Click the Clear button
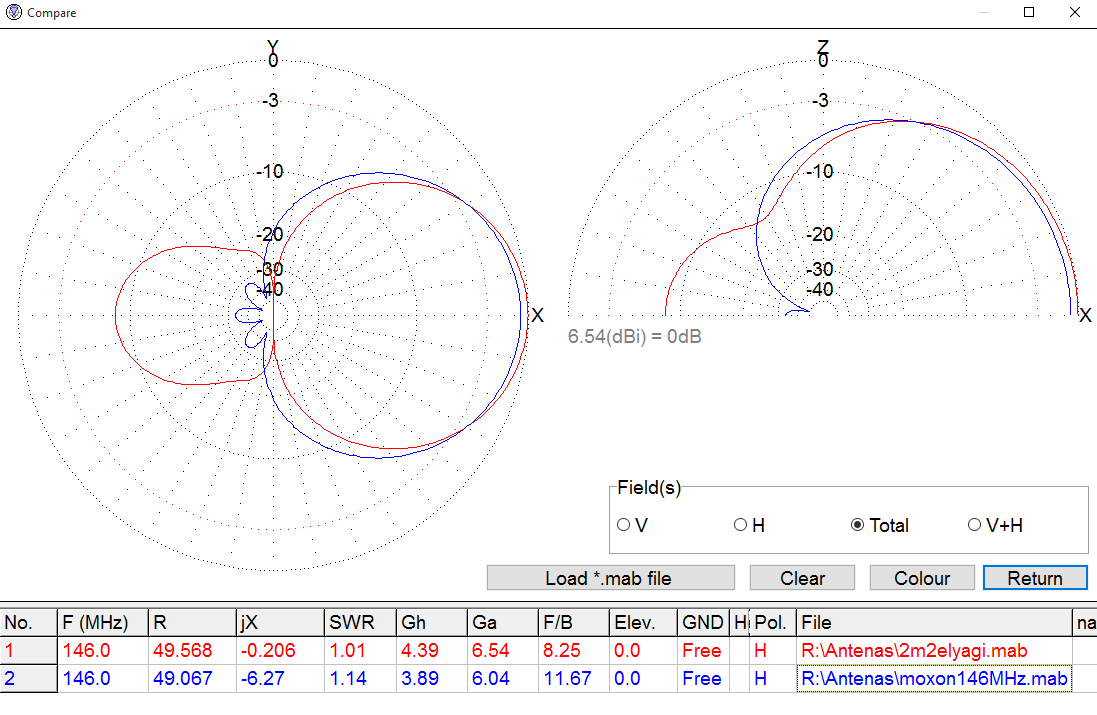 [x=802, y=578]
